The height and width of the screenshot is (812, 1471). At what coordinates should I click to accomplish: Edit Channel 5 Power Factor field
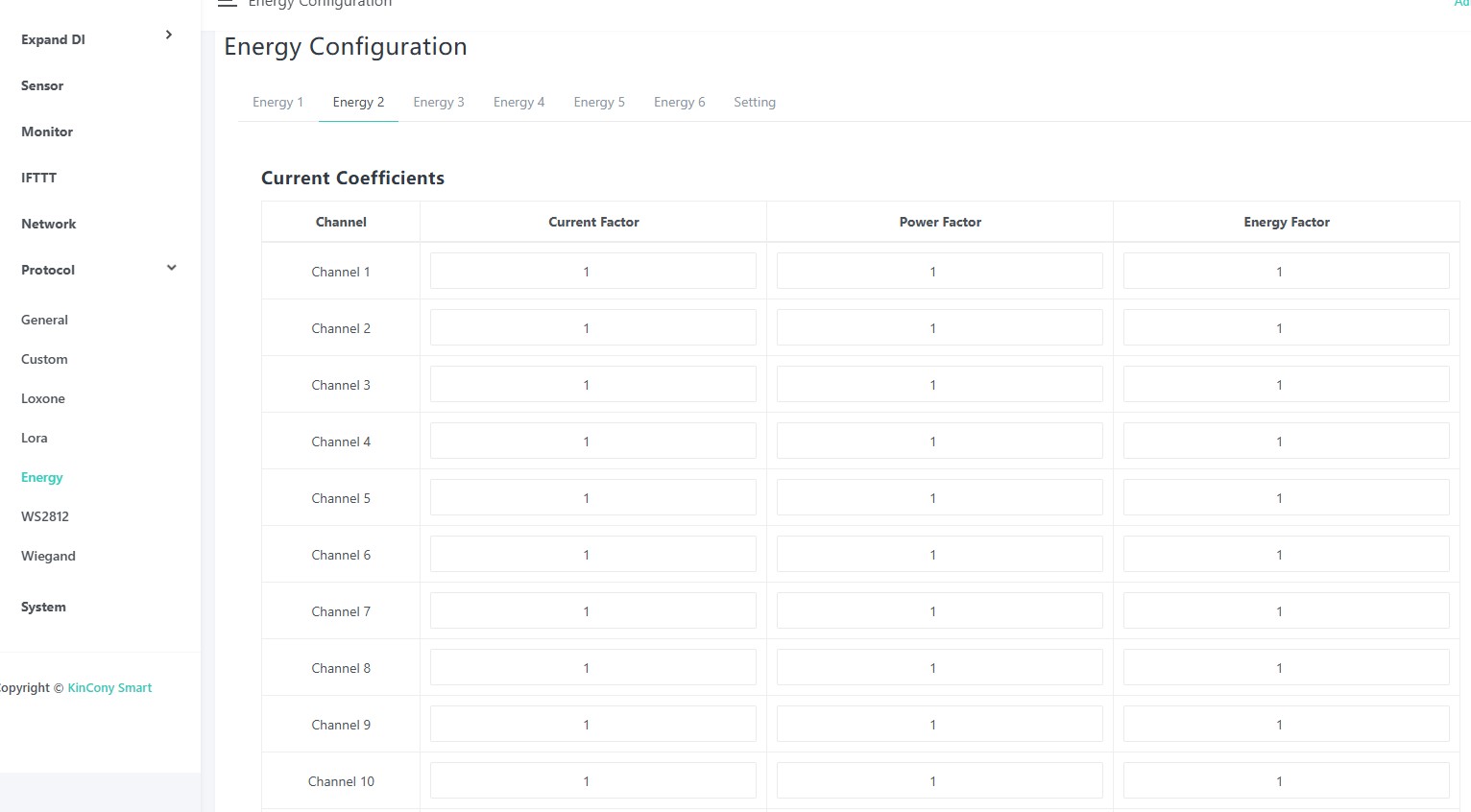(940, 497)
